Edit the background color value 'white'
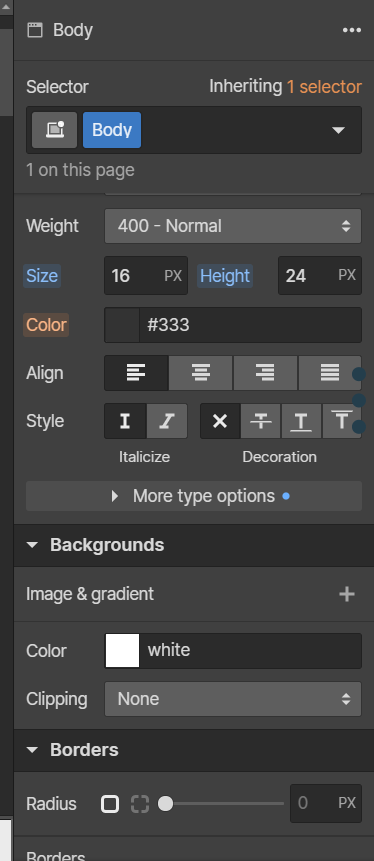 pyautogui.click(x=250, y=651)
